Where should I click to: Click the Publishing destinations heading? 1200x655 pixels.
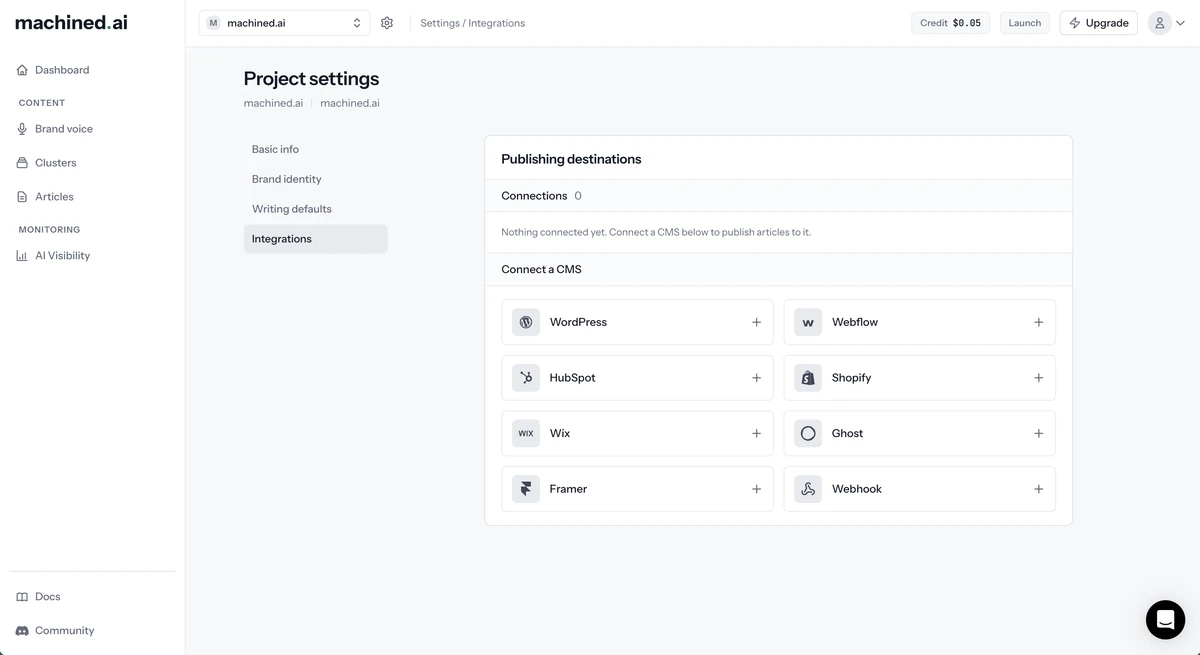[571, 159]
